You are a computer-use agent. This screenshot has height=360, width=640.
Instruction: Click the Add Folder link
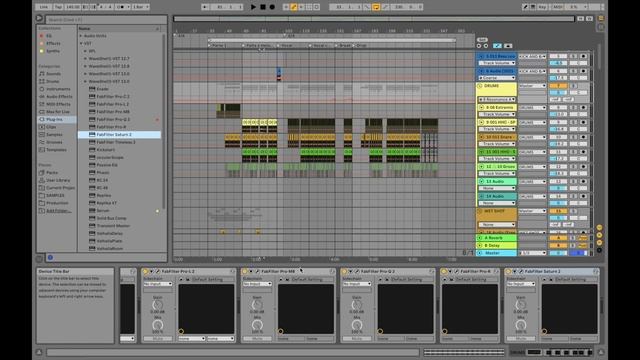click(x=59, y=211)
